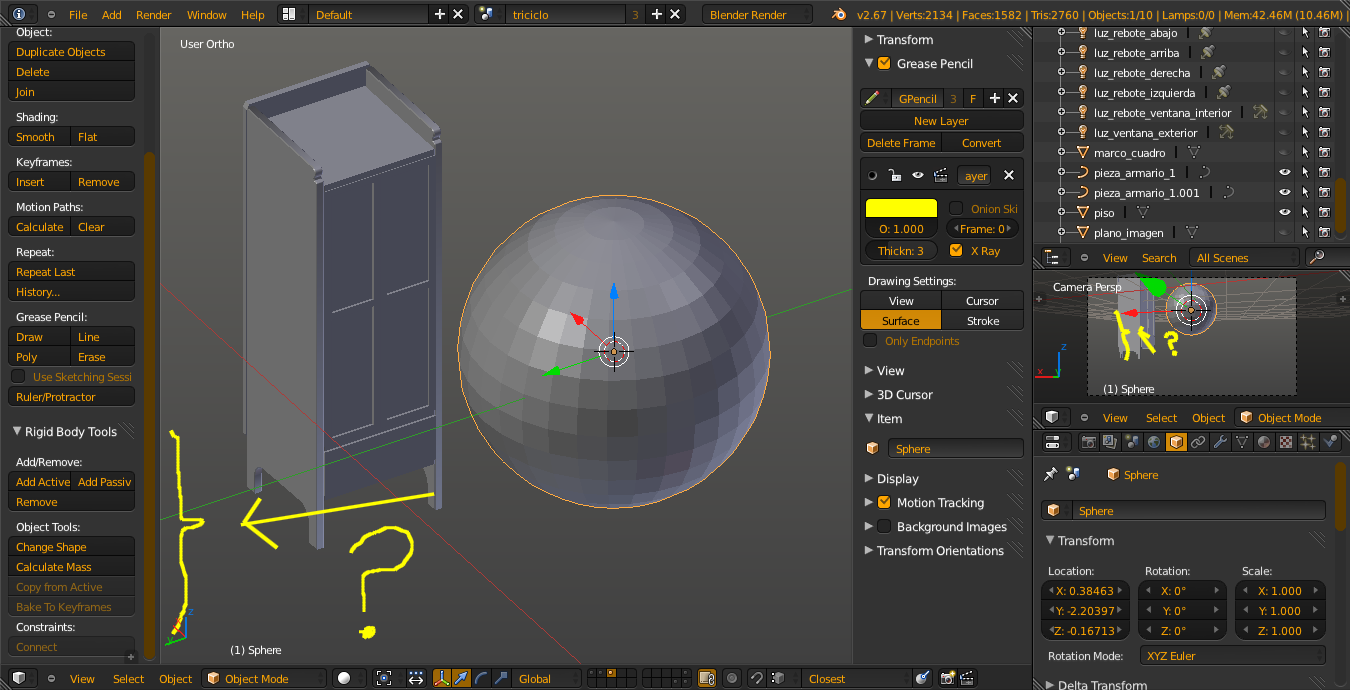Screen dimensions: 1350x690
Task: Click the outliner search magnifier icon
Action: coord(1316,257)
